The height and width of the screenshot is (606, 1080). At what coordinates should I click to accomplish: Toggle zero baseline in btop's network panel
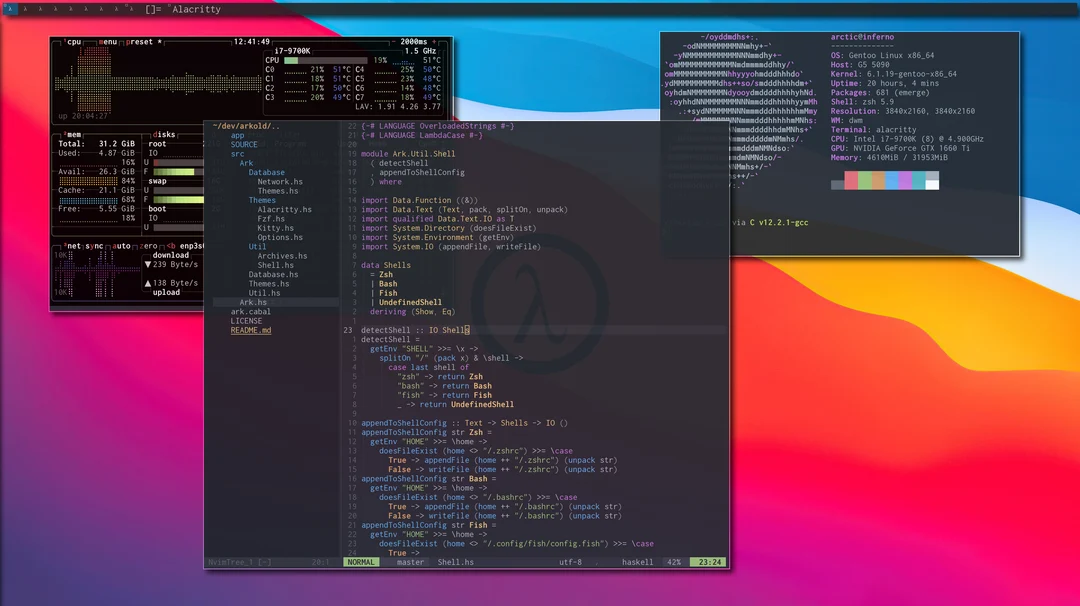148,246
